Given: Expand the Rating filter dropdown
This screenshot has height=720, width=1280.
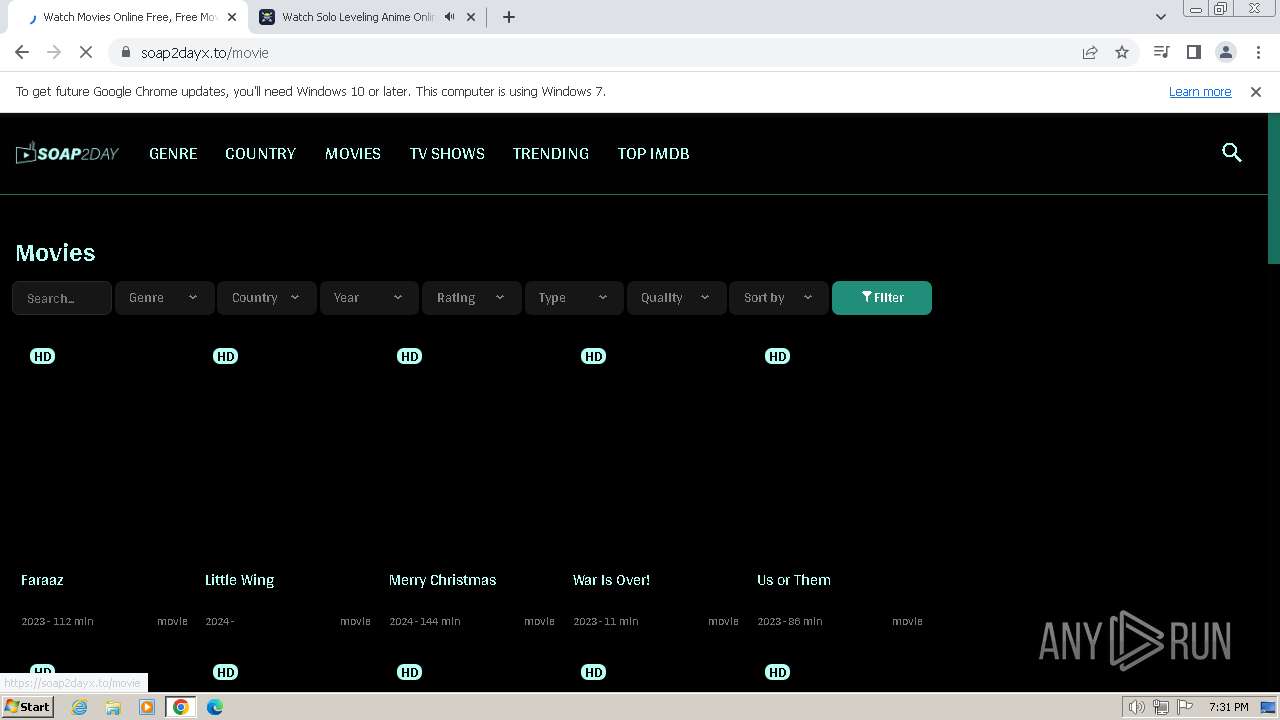Looking at the screenshot, I should point(471,298).
